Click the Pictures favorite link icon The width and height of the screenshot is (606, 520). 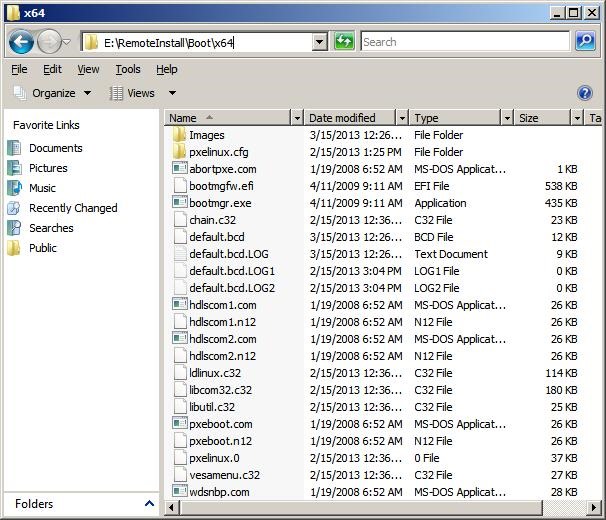[14, 168]
